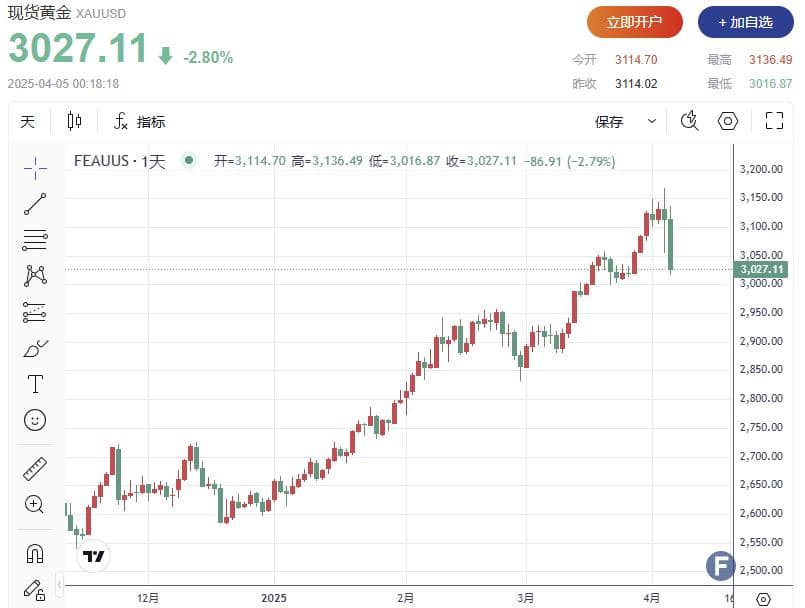Expand the arrow beside 保存
Image resolution: width=805 pixels, height=608 pixels.
pos(652,121)
